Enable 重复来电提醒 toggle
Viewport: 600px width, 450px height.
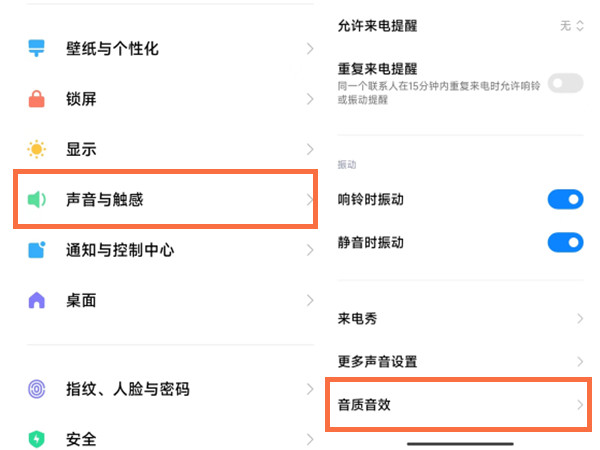tap(565, 83)
